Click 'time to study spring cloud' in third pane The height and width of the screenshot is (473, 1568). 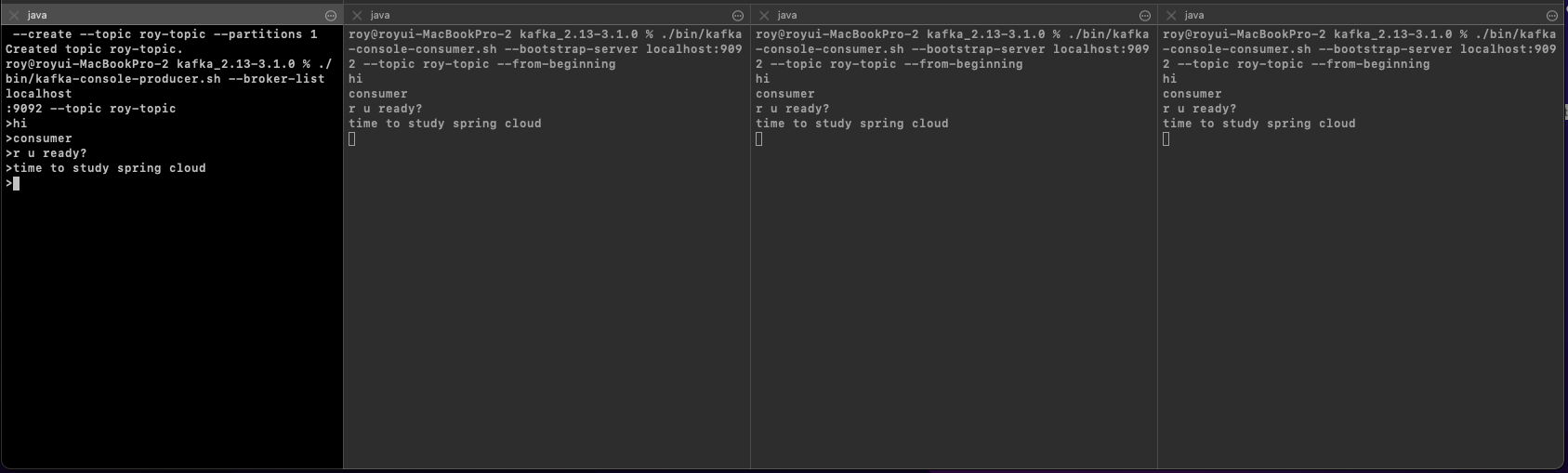[852, 124]
